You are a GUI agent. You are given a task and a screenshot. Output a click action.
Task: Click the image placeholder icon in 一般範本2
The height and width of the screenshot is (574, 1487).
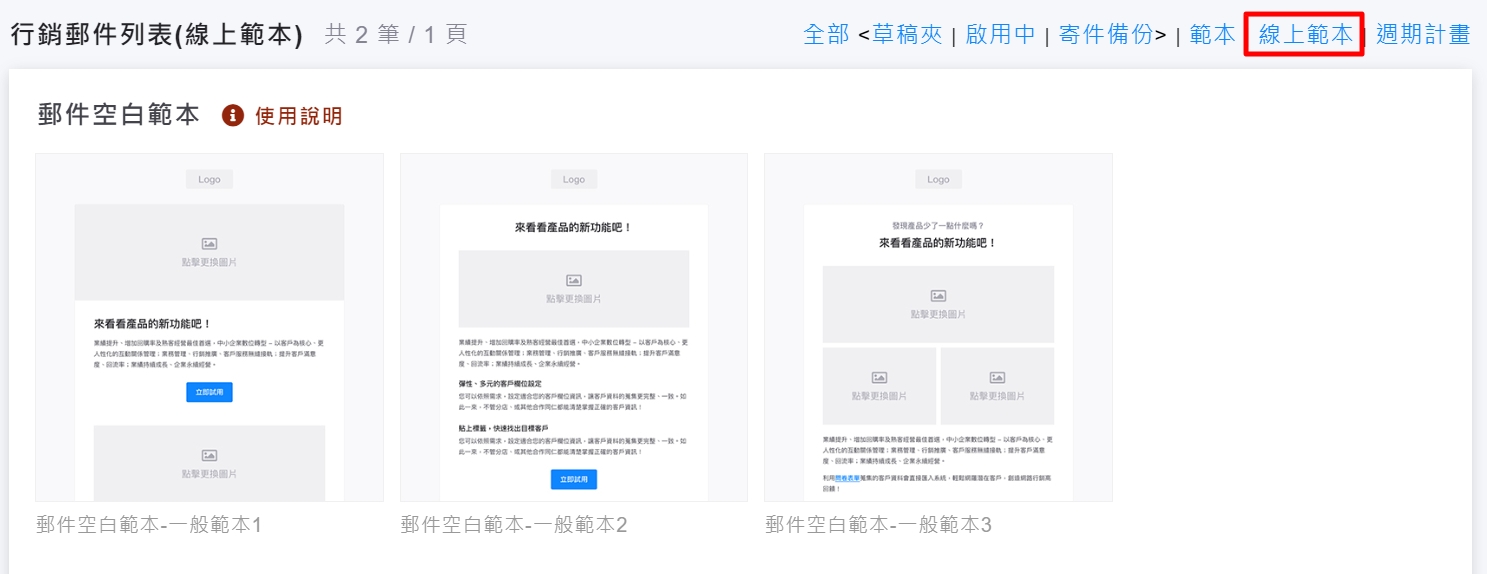(x=574, y=281)
